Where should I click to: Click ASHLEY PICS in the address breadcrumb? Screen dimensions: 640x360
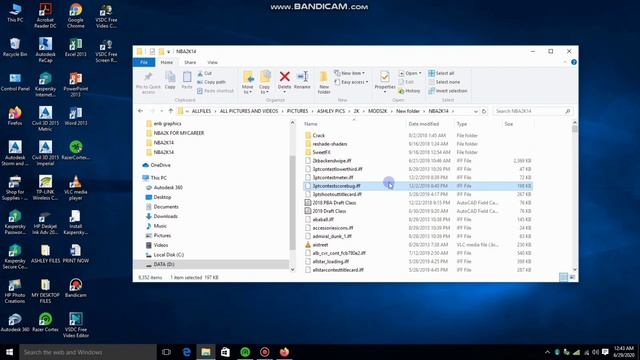331,111
